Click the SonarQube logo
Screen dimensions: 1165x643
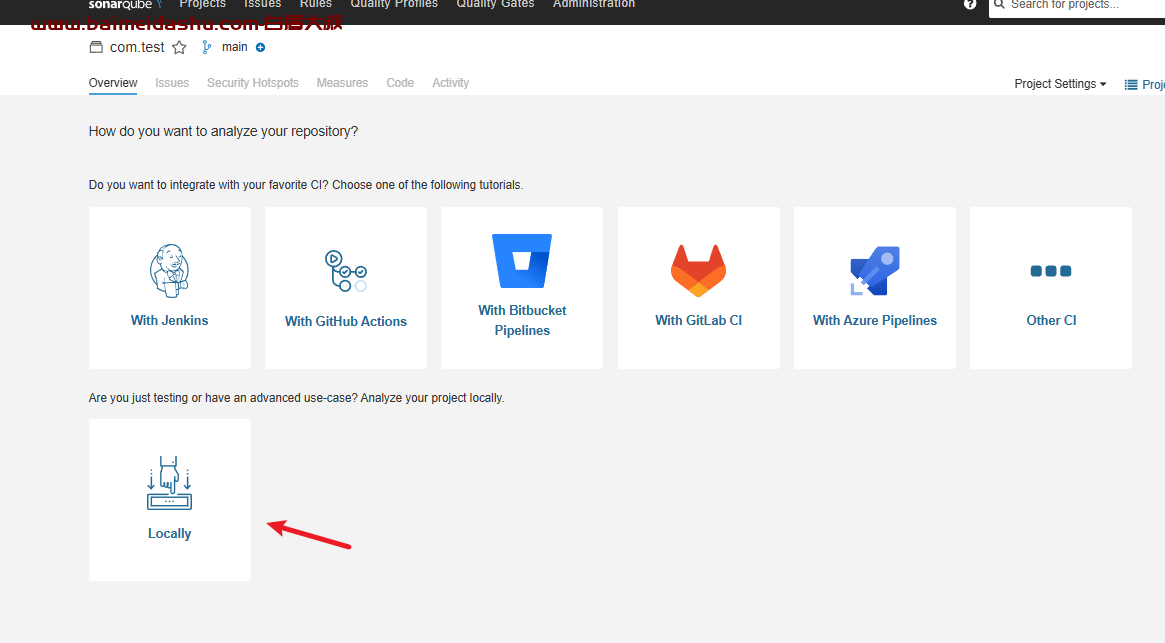(125, 4)
